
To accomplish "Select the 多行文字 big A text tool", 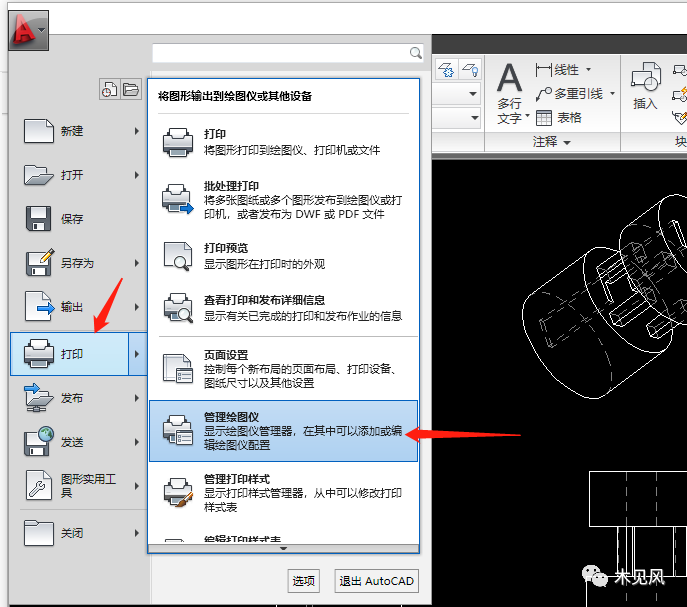I will [509, 78].
